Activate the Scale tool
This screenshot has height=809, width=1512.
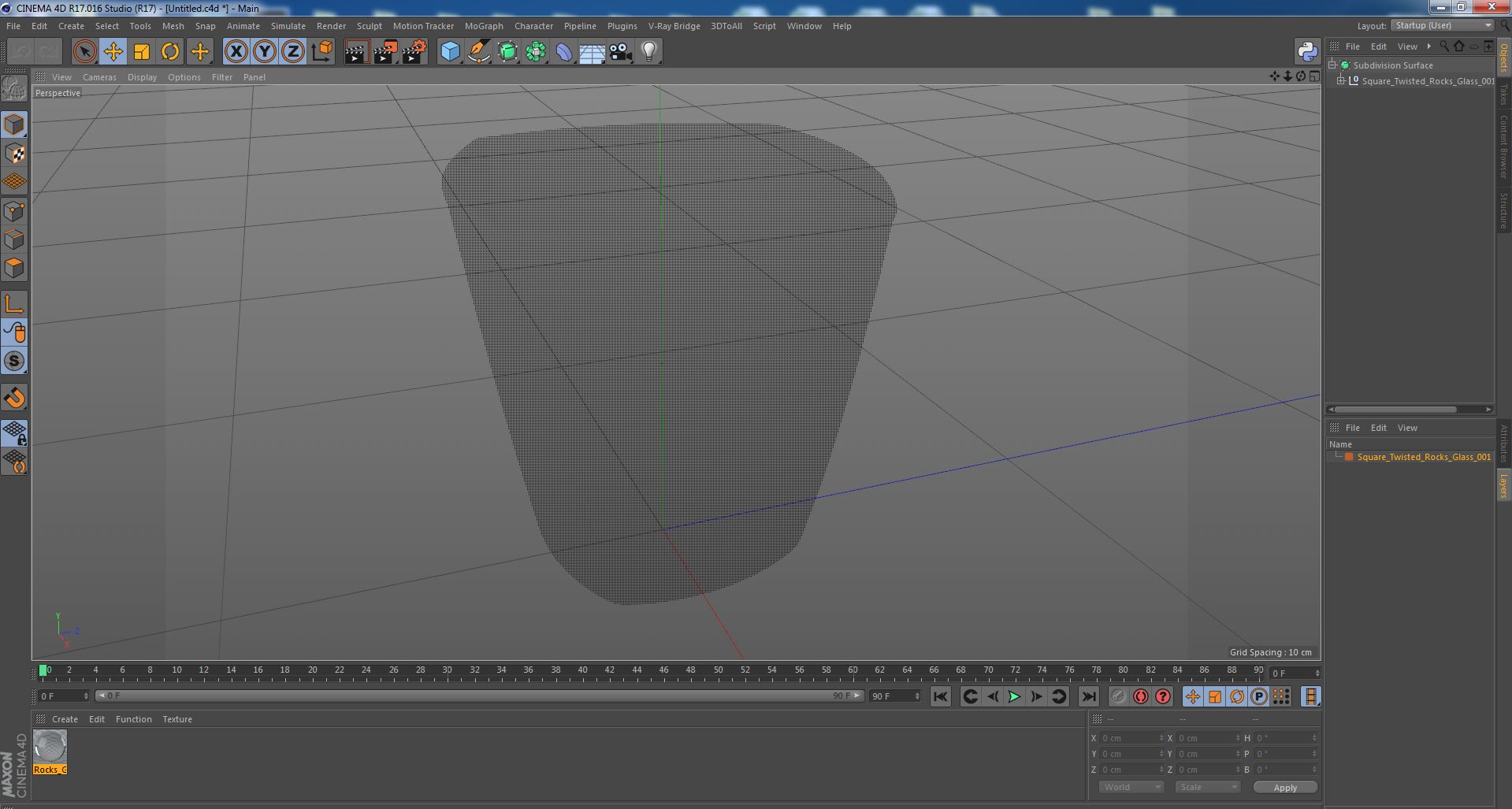coord(142,52)
